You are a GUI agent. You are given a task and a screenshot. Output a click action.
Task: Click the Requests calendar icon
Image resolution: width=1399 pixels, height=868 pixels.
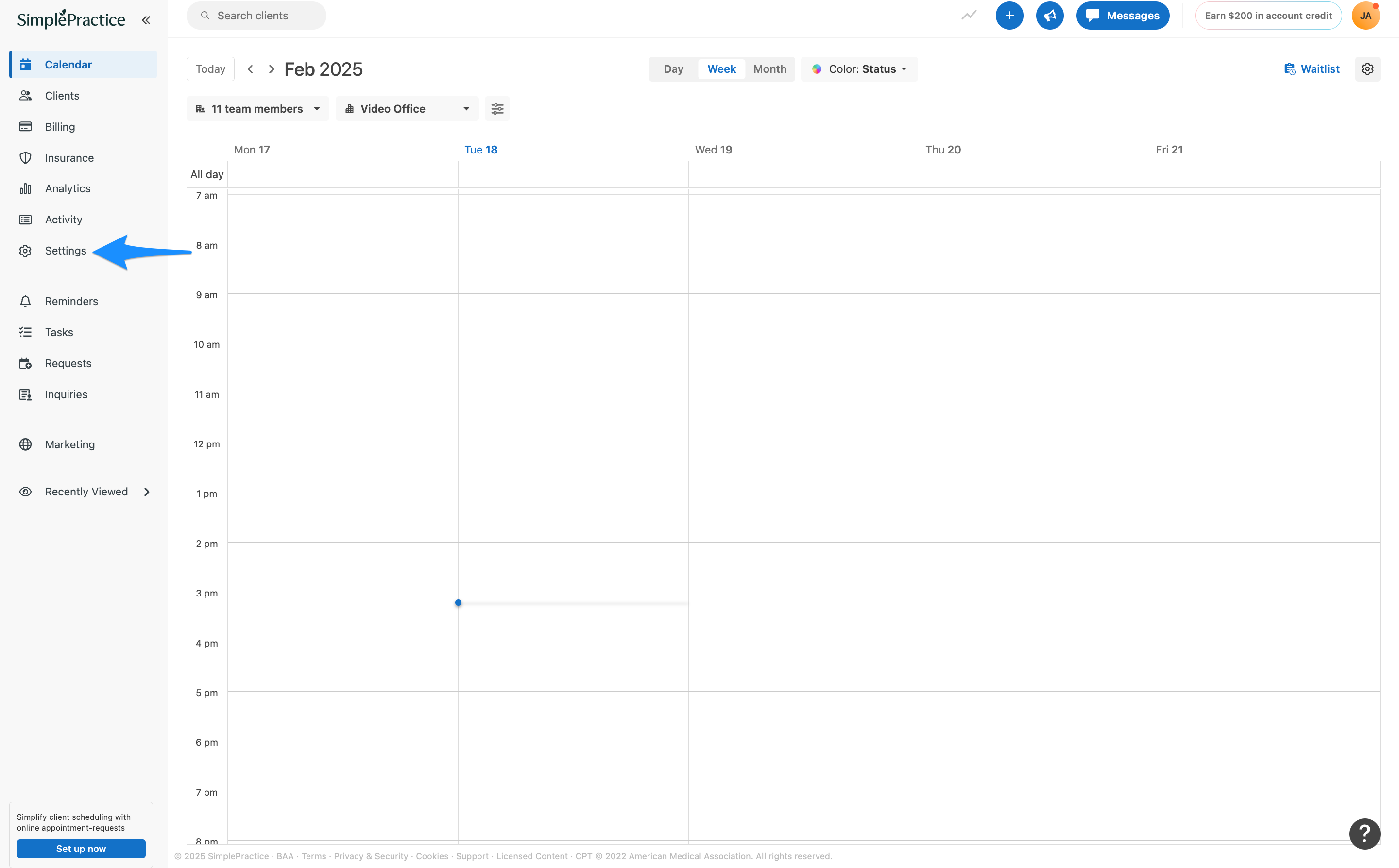pyautogui.click(x=25, y=363)
